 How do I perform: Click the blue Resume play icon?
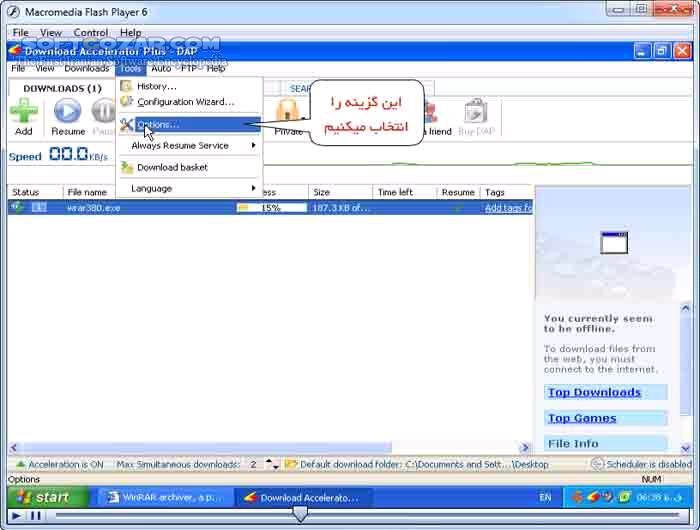(67, 111)
